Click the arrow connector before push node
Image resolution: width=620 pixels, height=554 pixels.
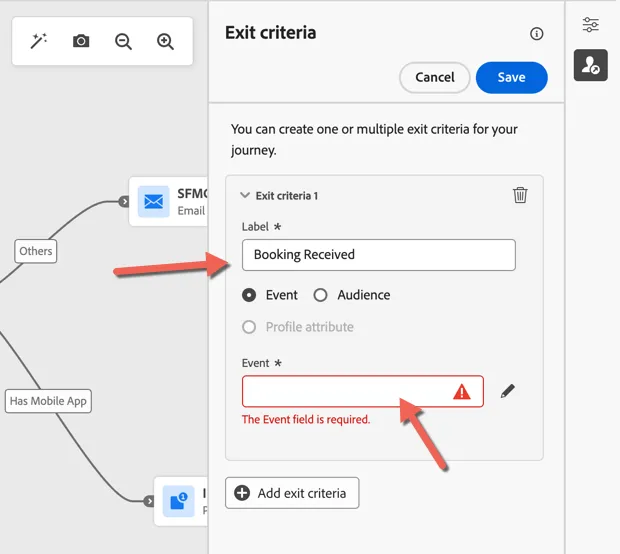coord(149,501)
